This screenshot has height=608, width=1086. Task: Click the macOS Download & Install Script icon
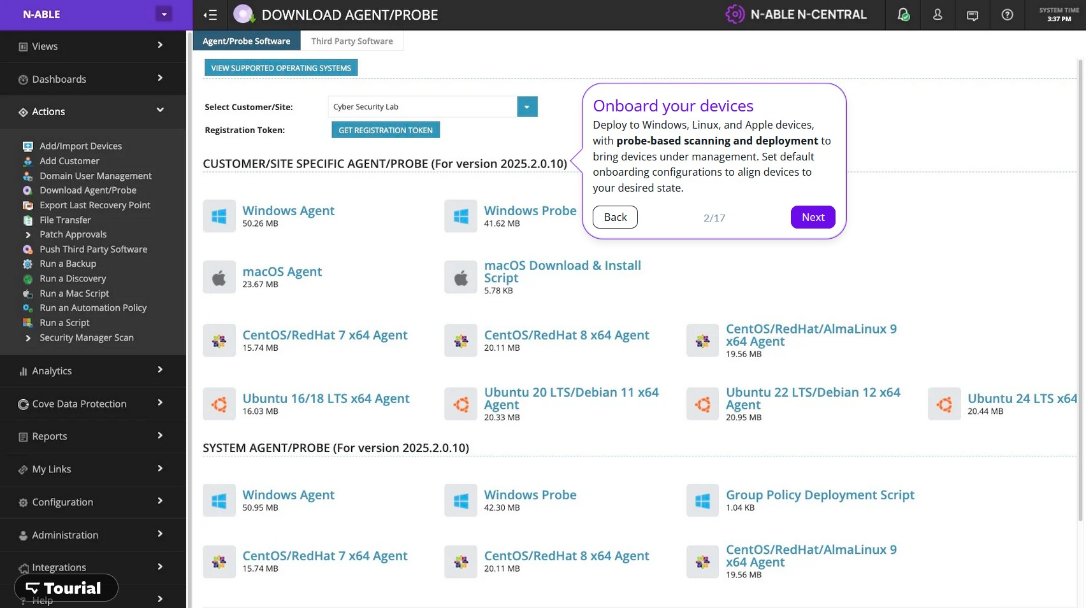tap(461, 278)
